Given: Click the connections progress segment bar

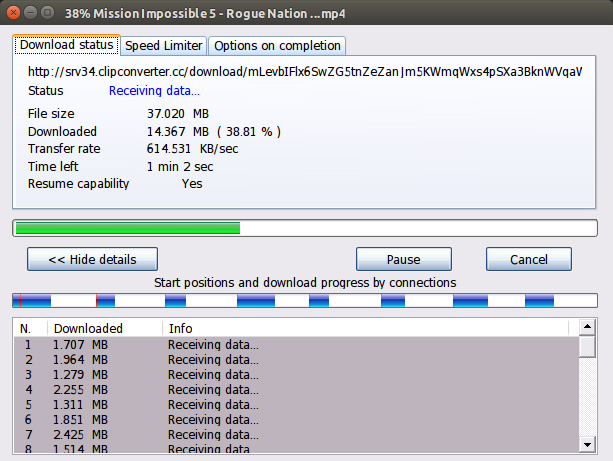Looking at the screenshot, I should pos(305,301).
